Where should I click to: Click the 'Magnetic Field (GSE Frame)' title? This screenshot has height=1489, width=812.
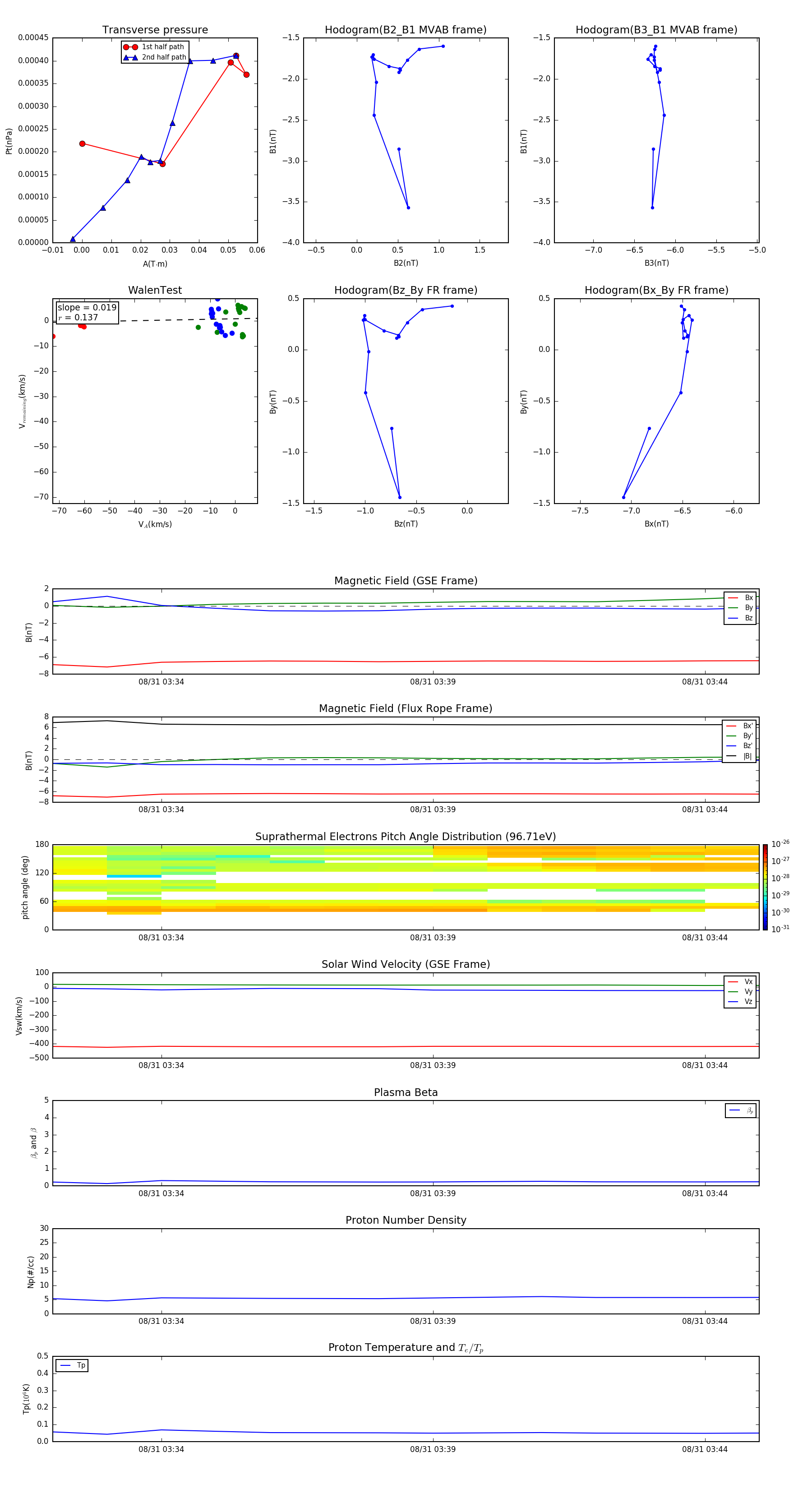(x=406, y=581)
